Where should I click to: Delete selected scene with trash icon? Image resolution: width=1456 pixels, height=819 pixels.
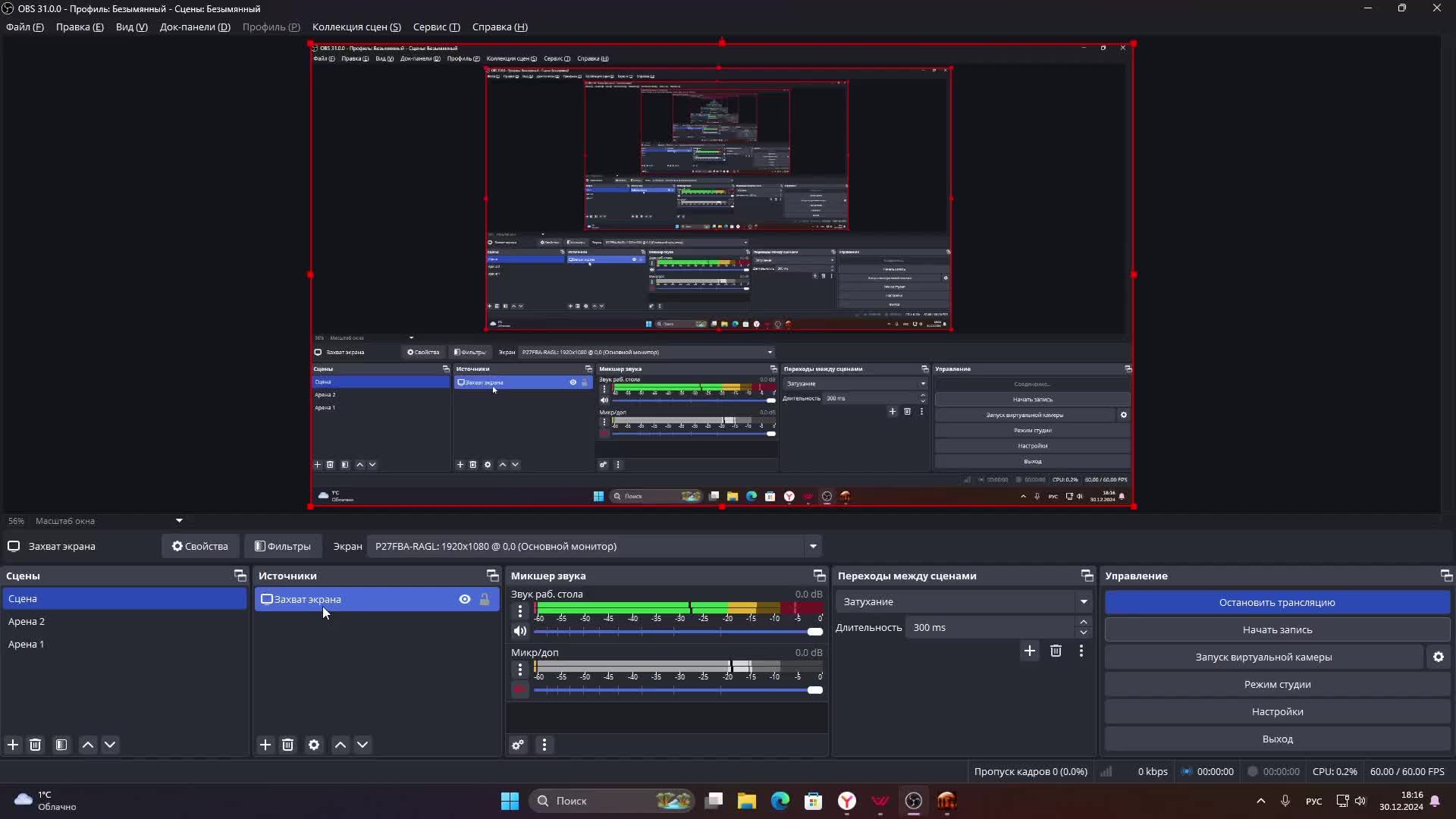35,745
